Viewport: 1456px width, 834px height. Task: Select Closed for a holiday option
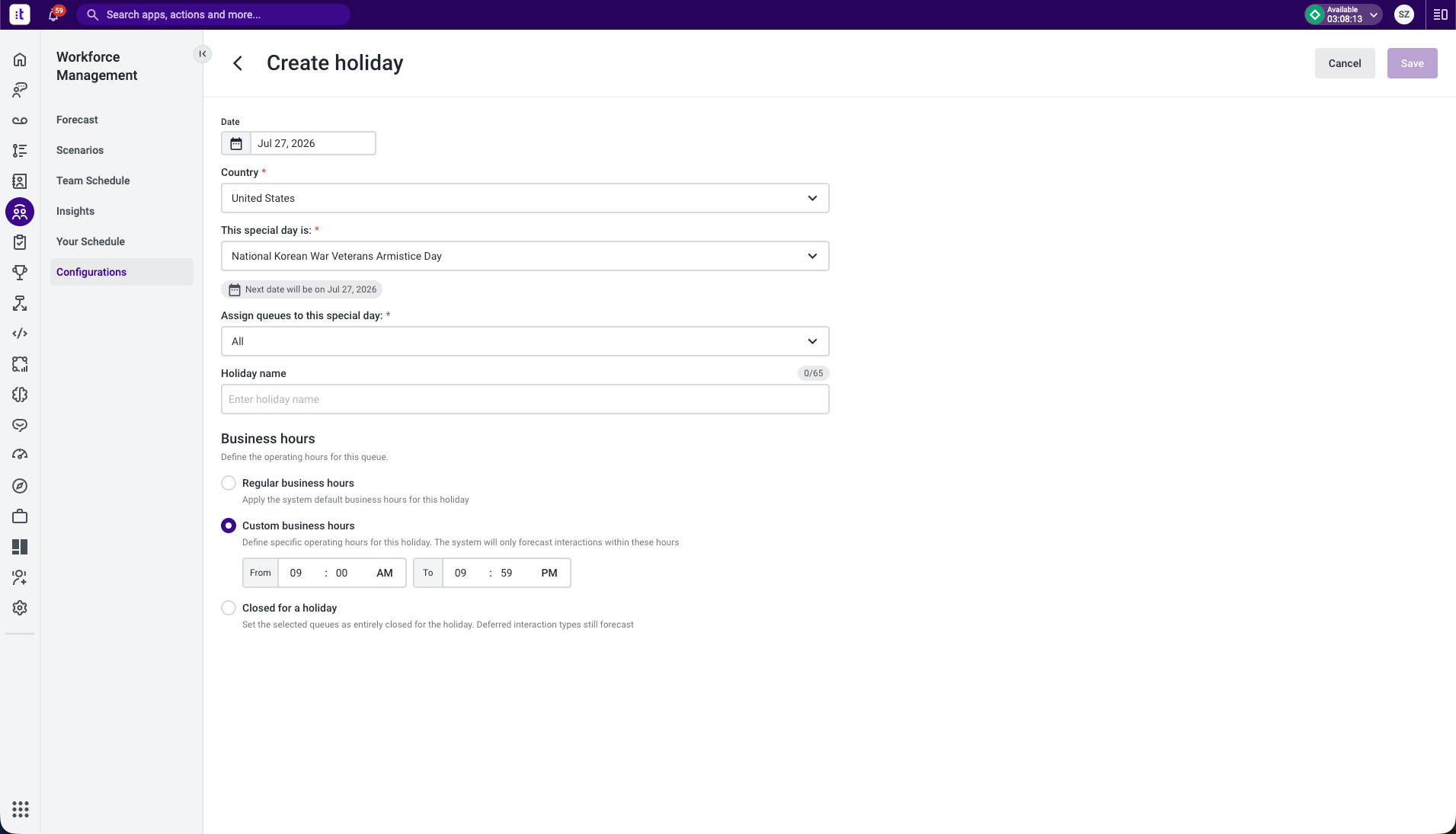(229, 608)
